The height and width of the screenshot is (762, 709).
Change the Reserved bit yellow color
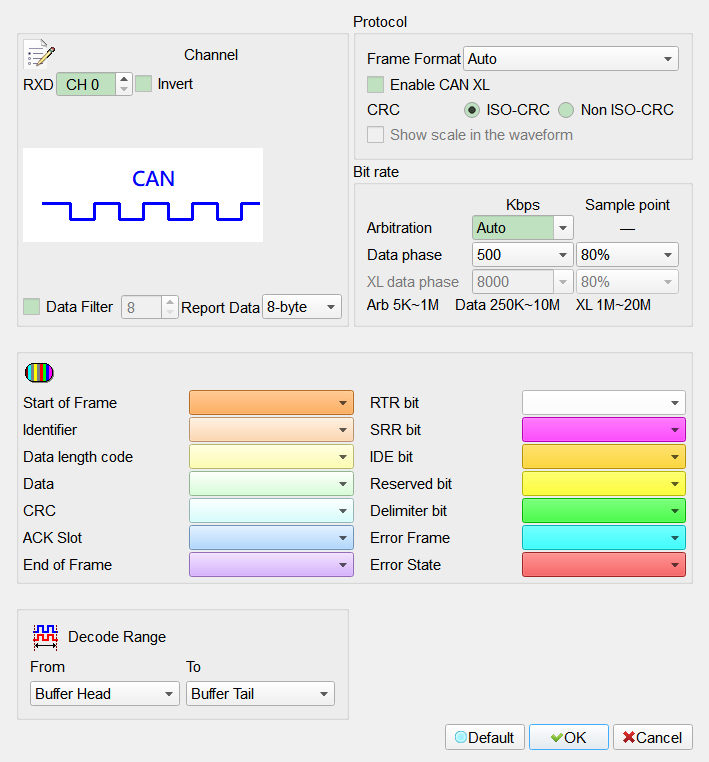pos(604,484)
